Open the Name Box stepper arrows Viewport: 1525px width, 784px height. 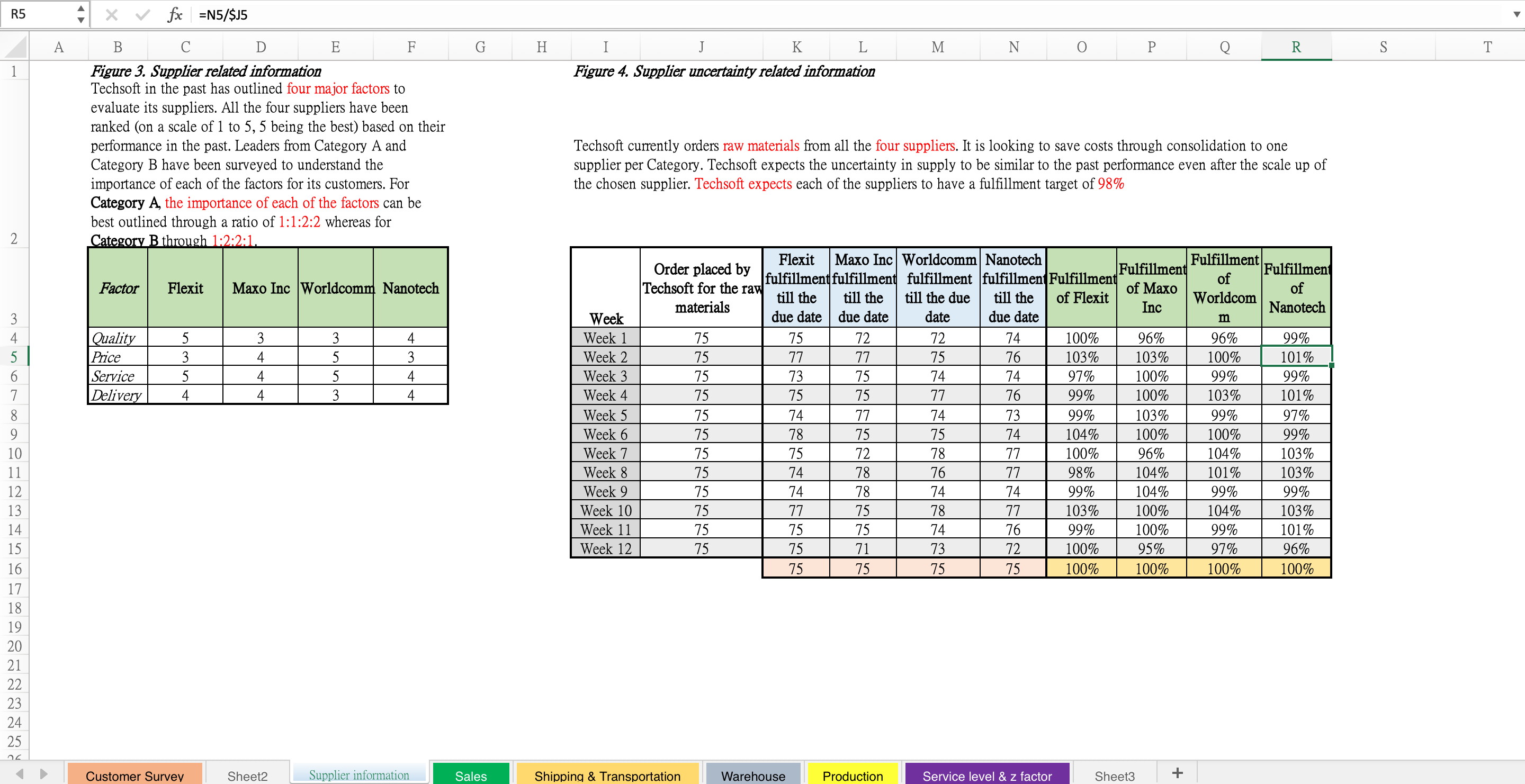(x=81, y=14)
